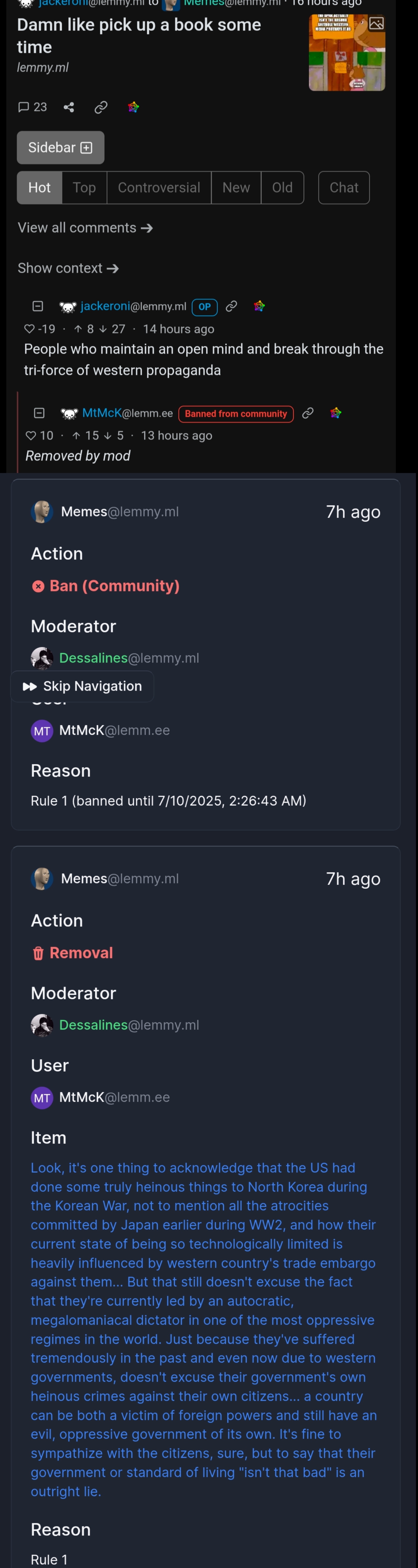
Task: Expand the Sidebar button
Action: click(x=60, y=147)
